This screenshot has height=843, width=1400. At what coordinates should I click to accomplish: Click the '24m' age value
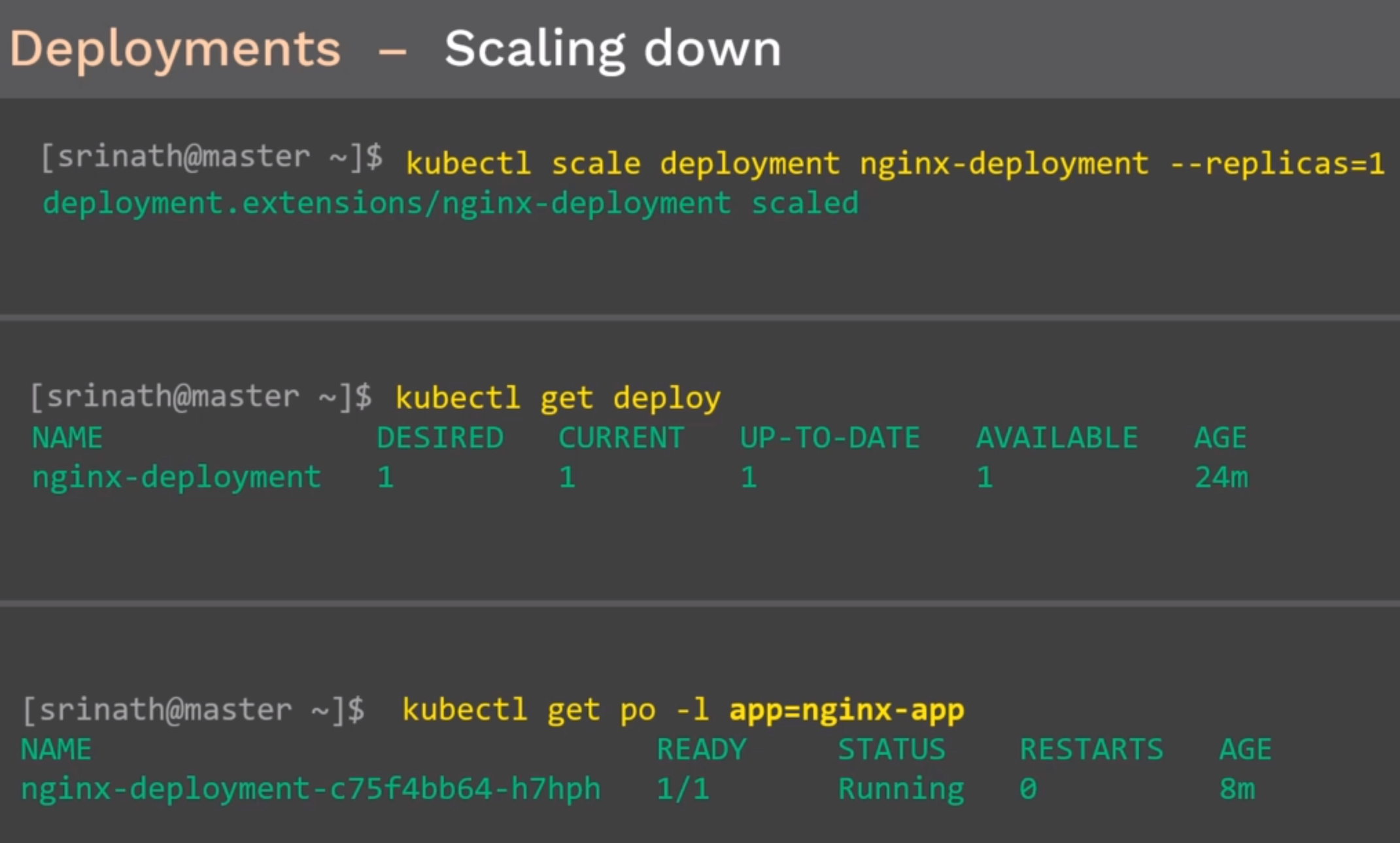click(x=1221, y=477)
